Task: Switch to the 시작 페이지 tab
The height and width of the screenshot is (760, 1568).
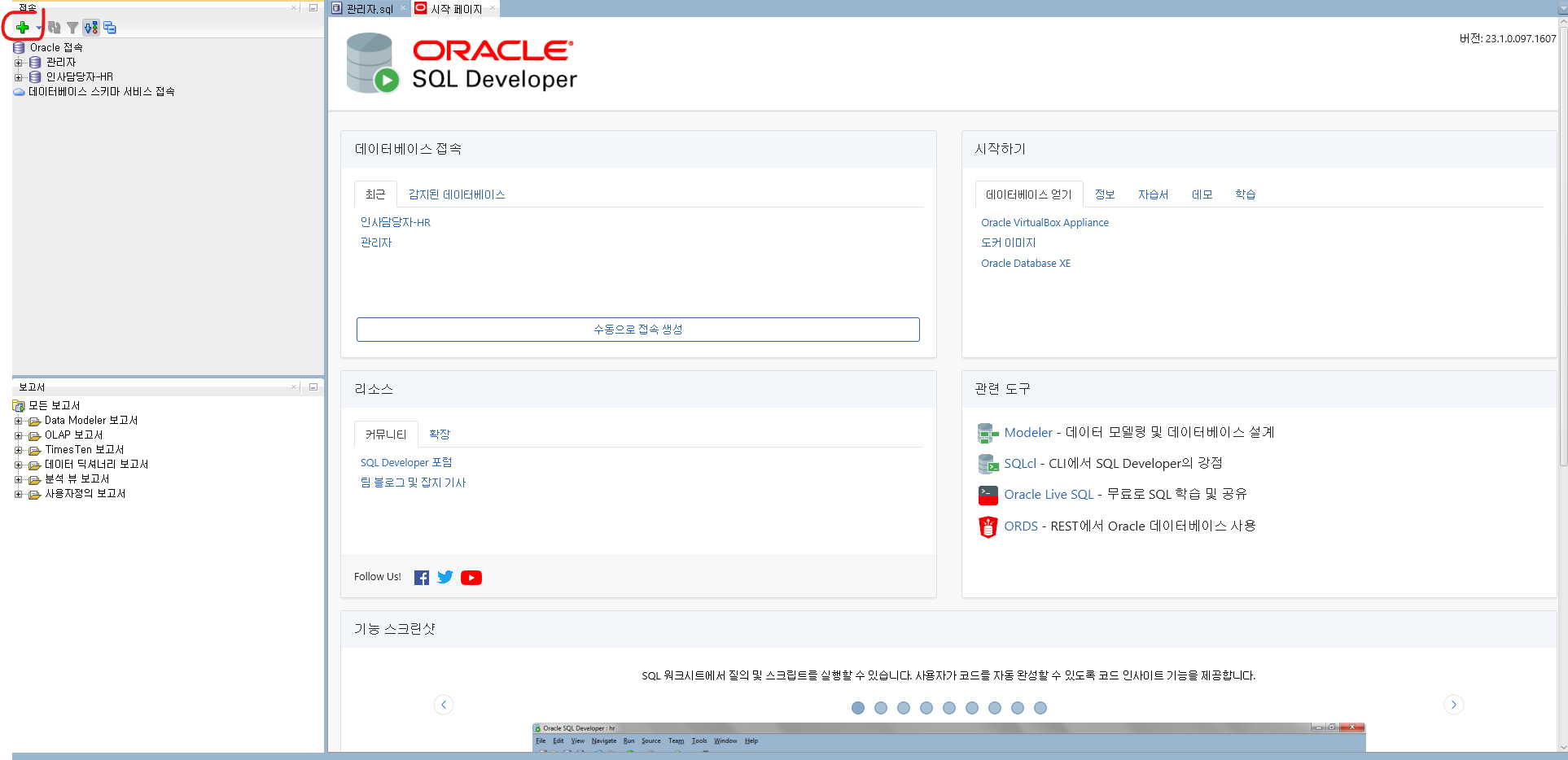Action: click(x=455, y=9)
